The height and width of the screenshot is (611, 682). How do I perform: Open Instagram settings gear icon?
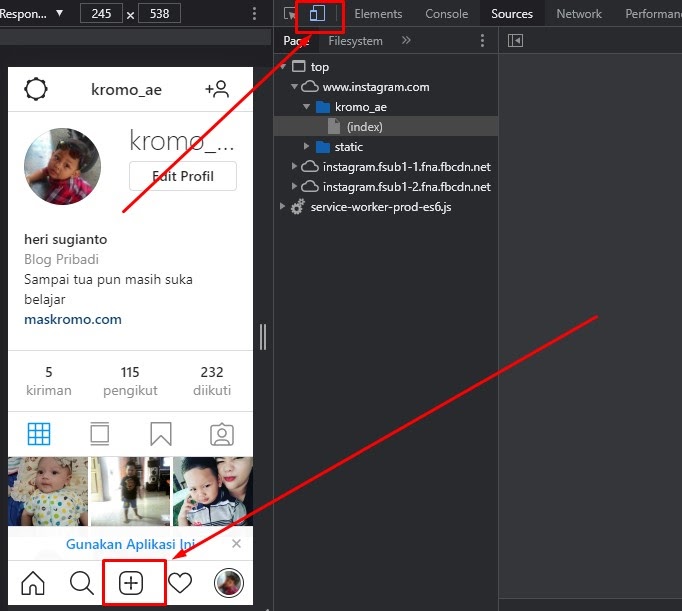point(36,89)
